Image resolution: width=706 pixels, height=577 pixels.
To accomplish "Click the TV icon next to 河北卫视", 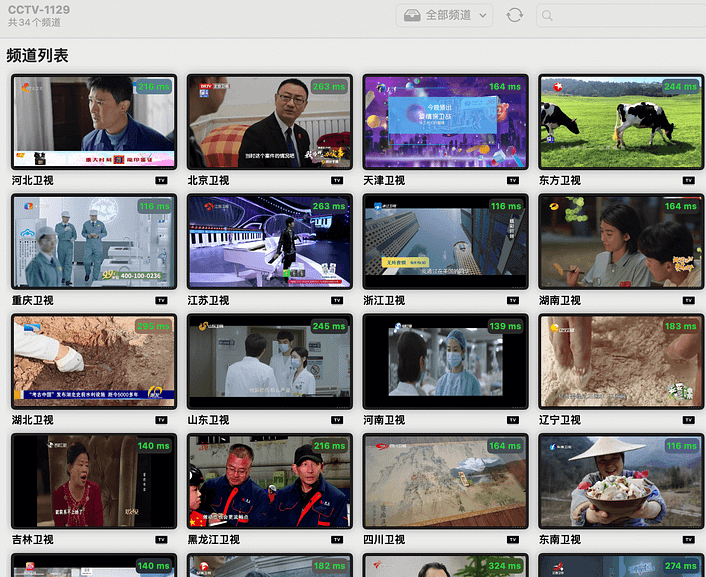I will (x=161, y=181).
